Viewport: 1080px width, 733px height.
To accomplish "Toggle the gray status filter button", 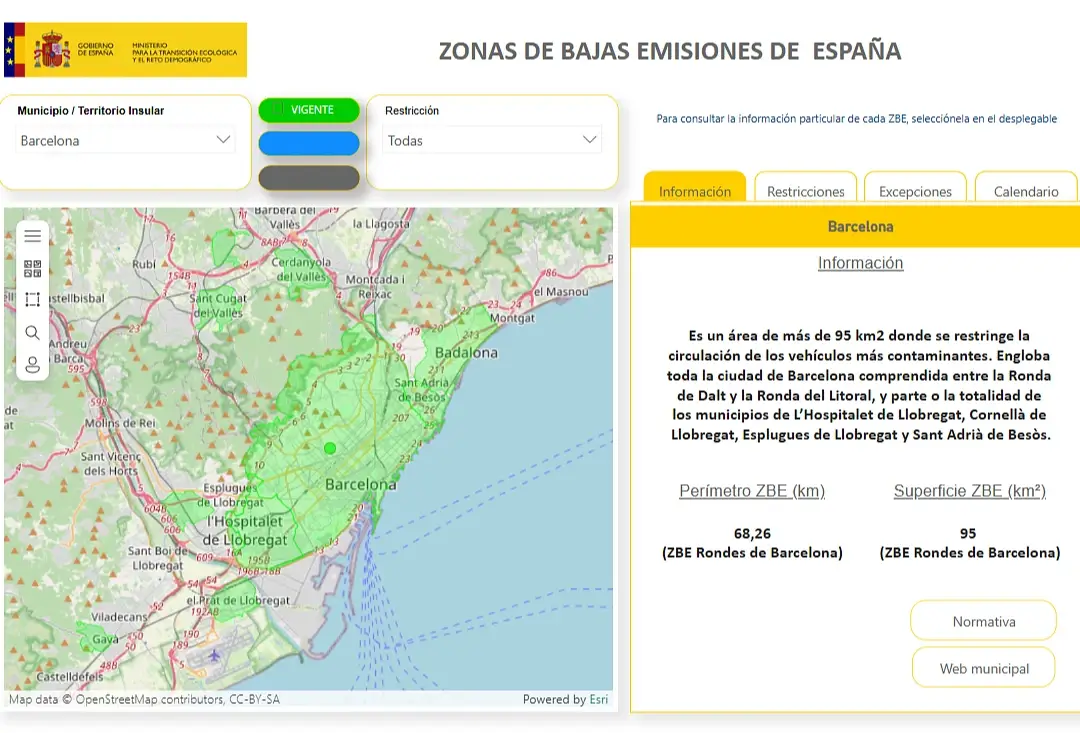I will point(309,178).
